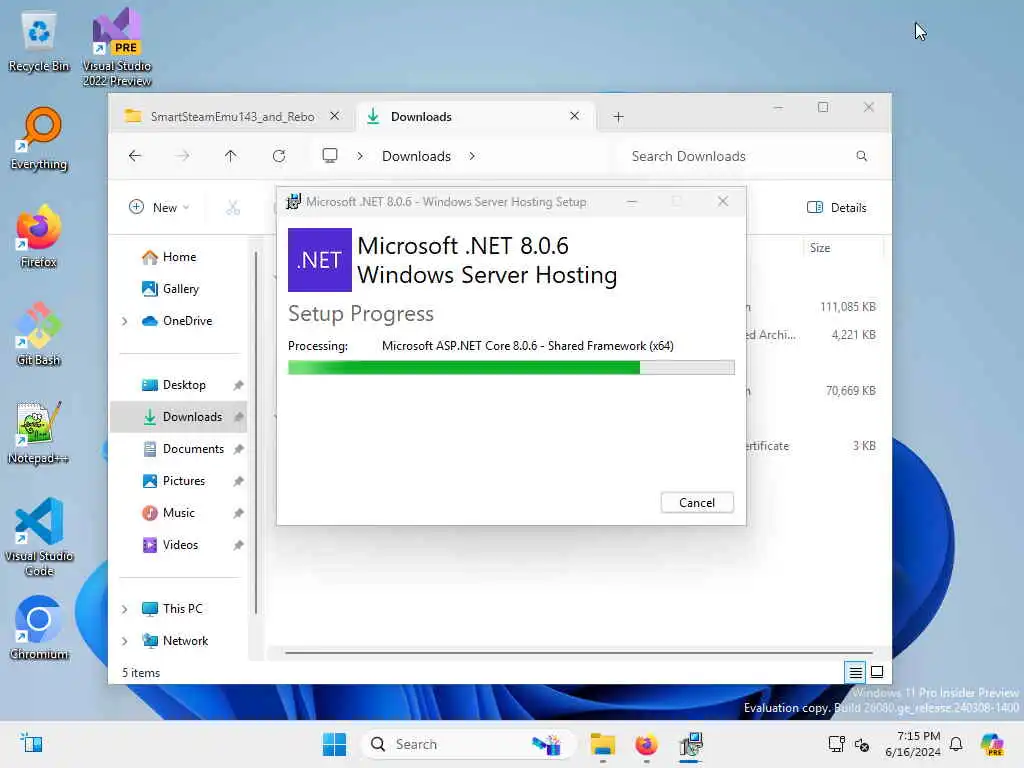Open Desktop in the navigation pane
Viewport: 1024px width, 768px height.
point(179,385)
